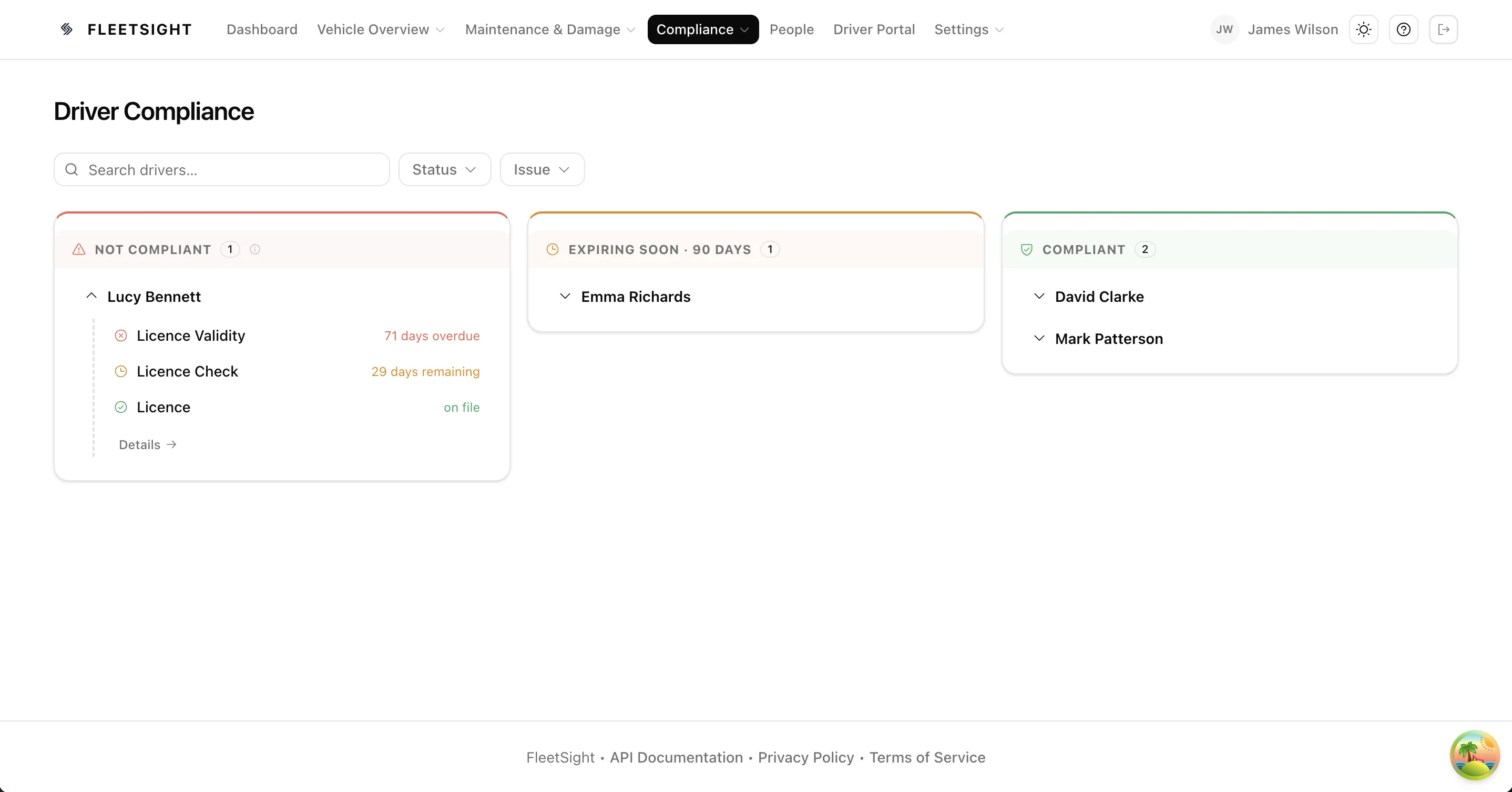Go to the People page

pos(791,29)
